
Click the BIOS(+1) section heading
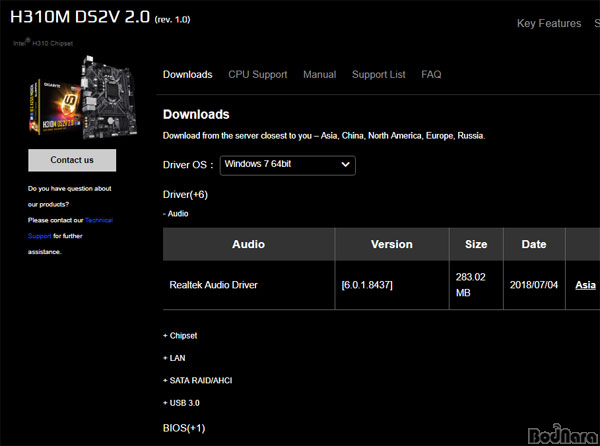(x=184, y=428)
